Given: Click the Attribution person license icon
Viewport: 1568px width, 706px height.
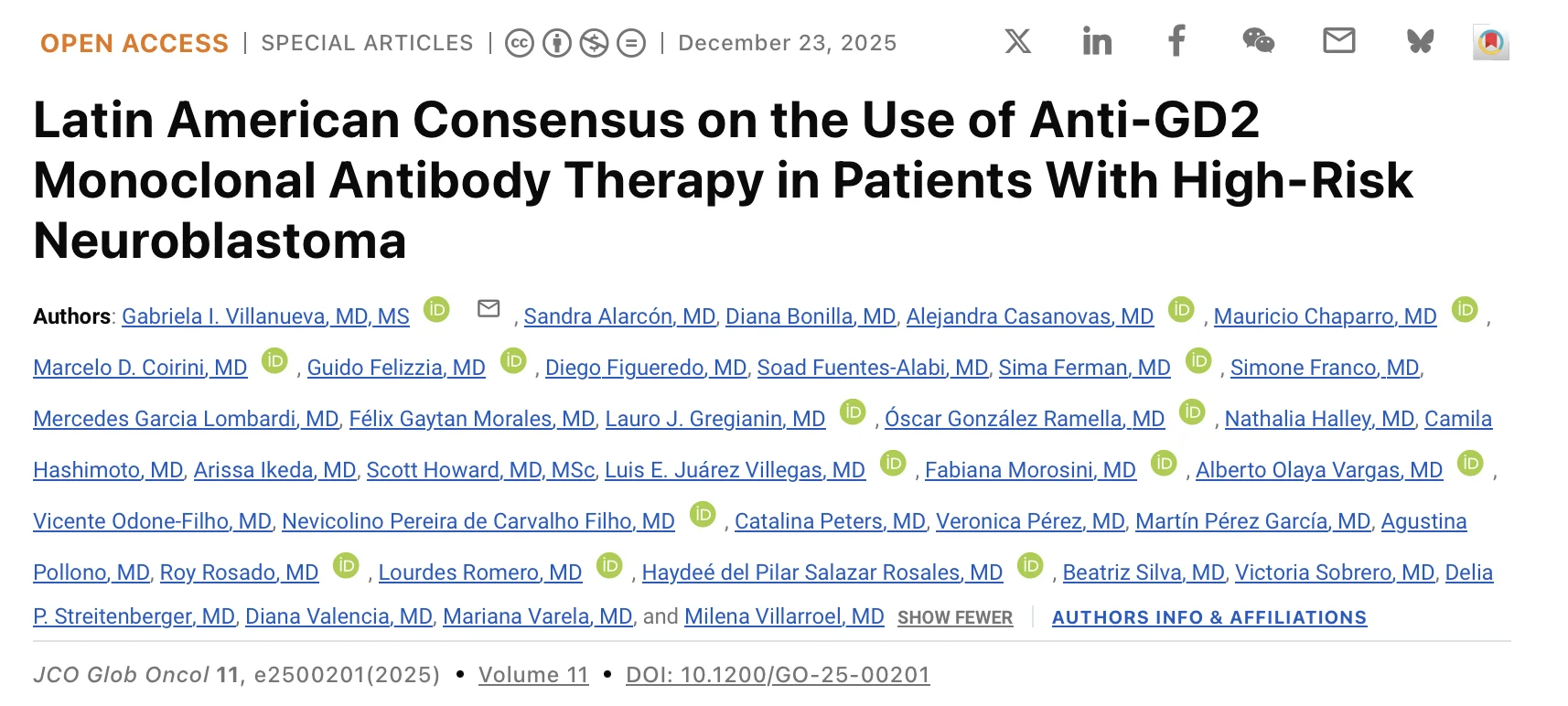Looking at the screenshot, I should [557, 42].
